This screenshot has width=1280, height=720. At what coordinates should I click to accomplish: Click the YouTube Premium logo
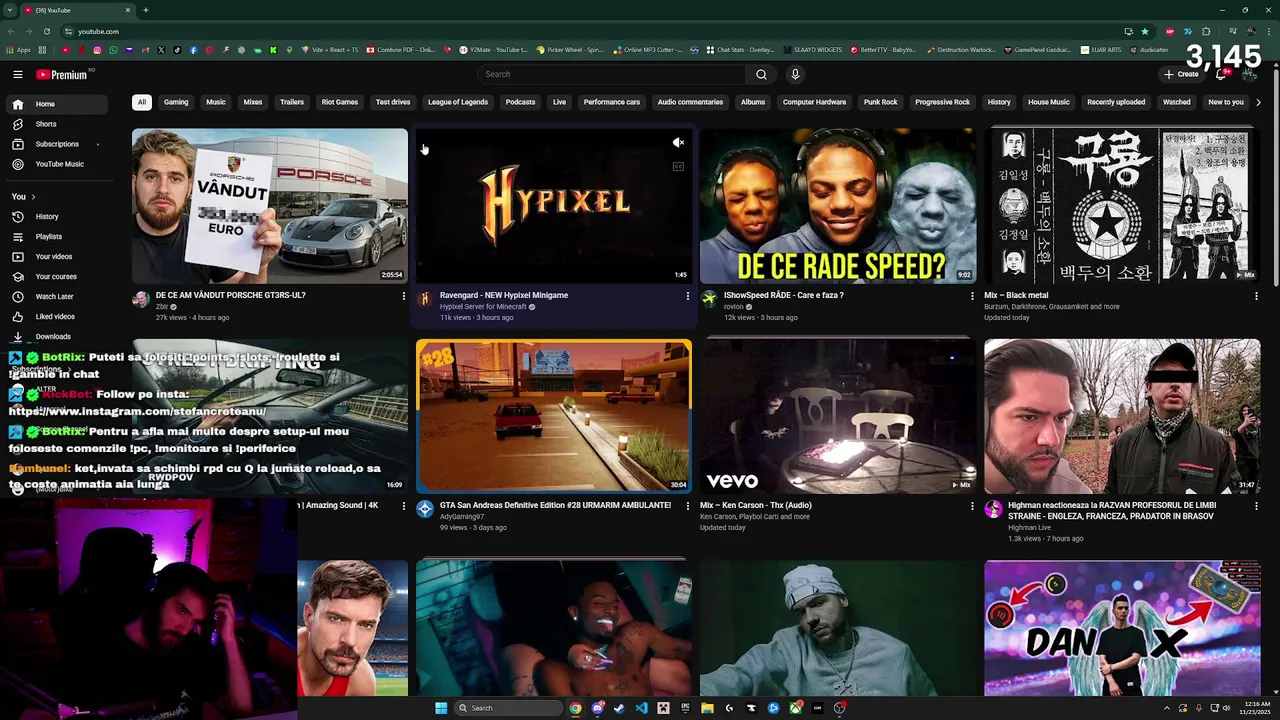coord(64,74)
